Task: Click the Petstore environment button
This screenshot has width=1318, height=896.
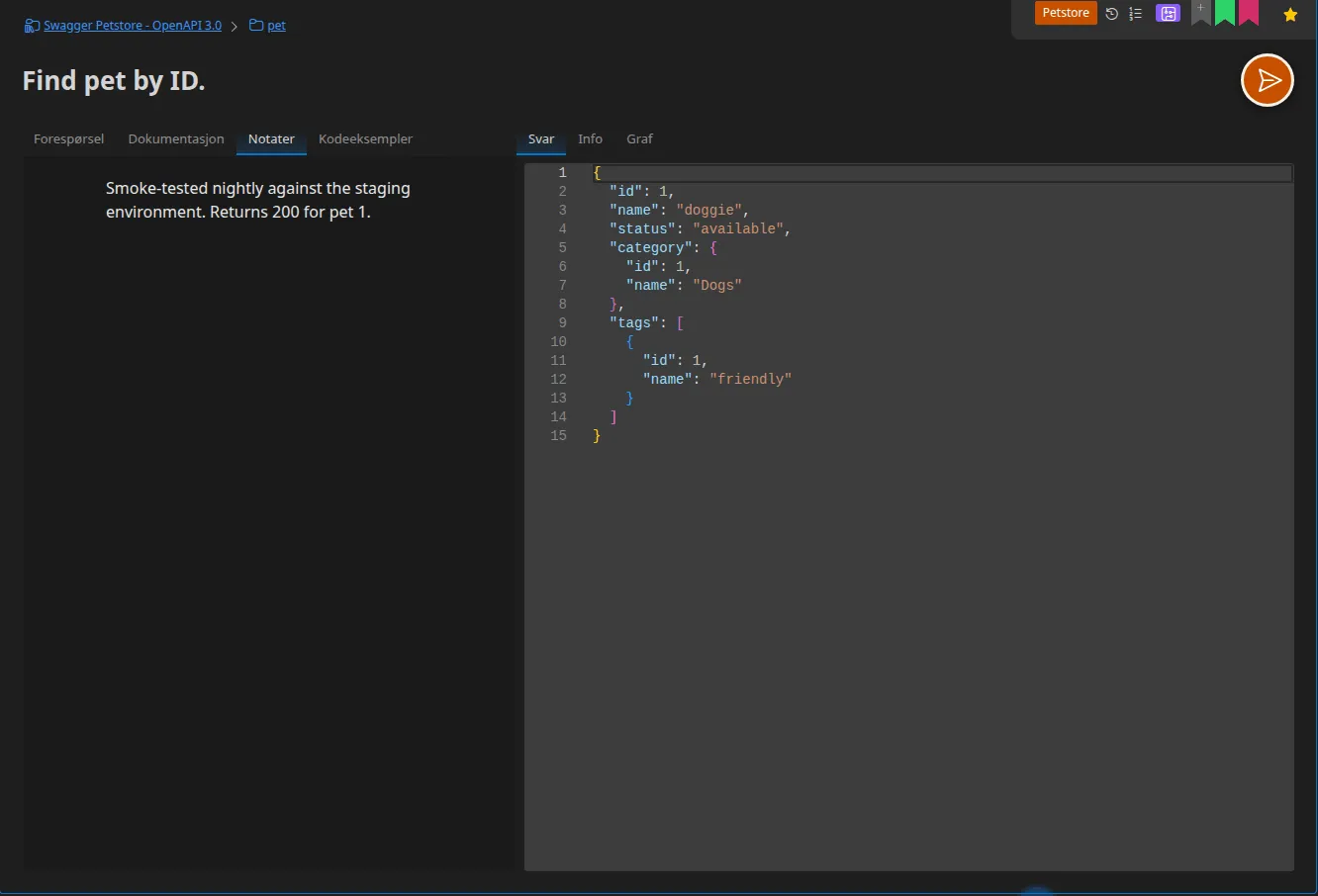Action: coord(1066,13)
